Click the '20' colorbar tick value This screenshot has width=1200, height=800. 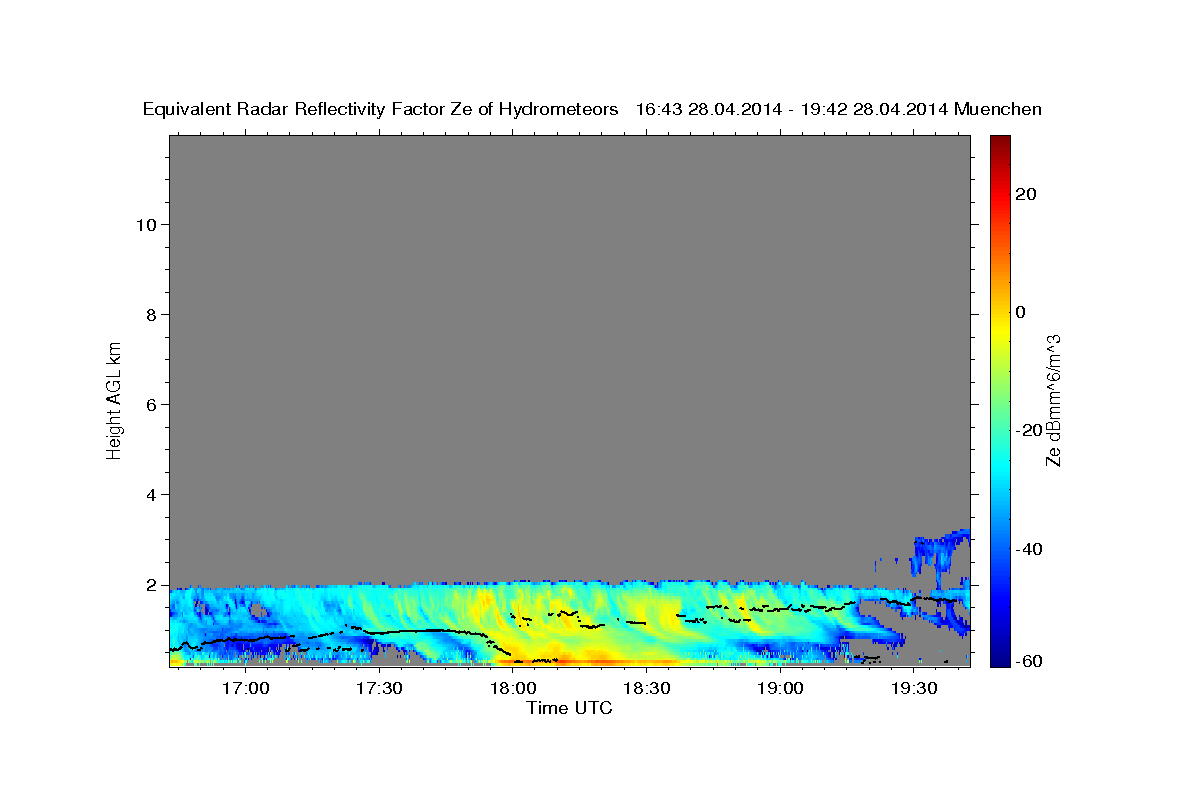[1026, 194]
